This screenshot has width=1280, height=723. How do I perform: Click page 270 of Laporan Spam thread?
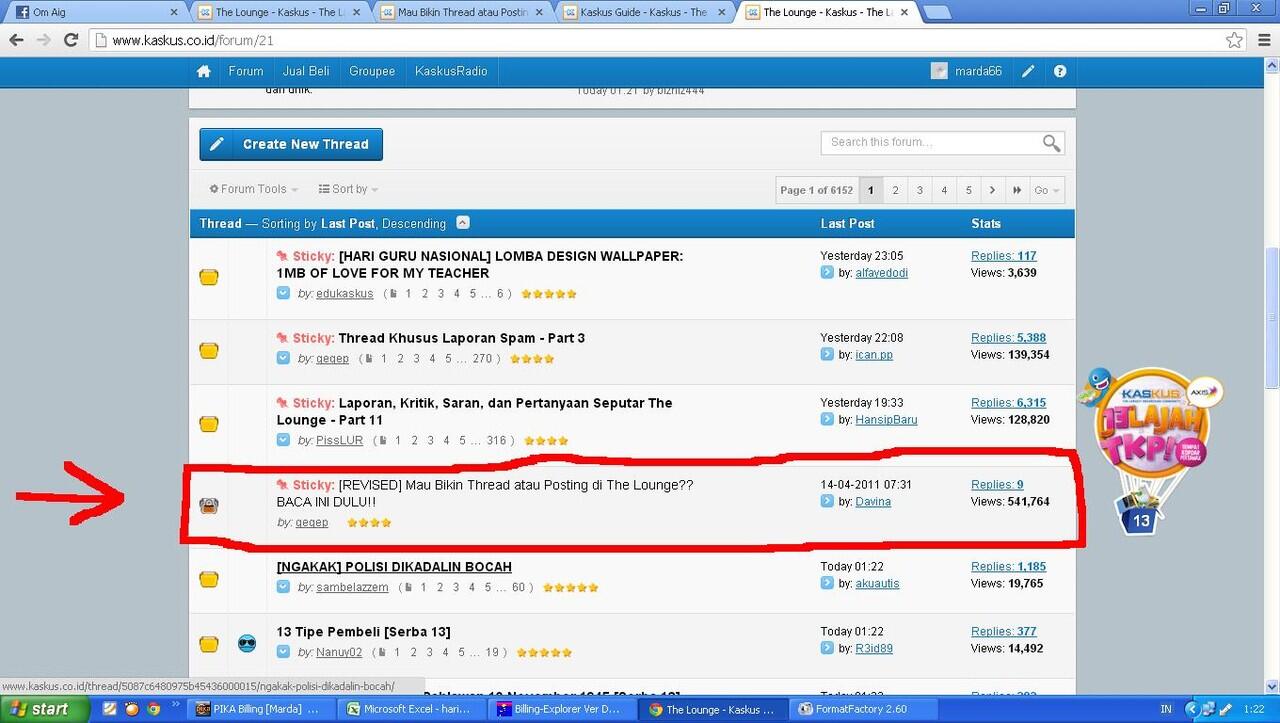[x=482, y=358]
